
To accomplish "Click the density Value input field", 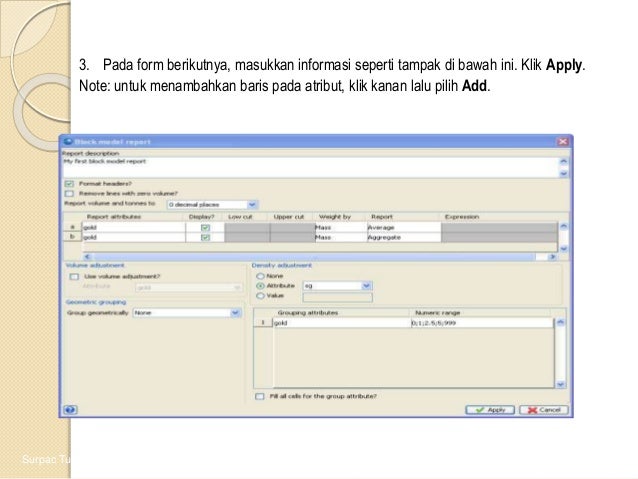I will click(337, 297).
